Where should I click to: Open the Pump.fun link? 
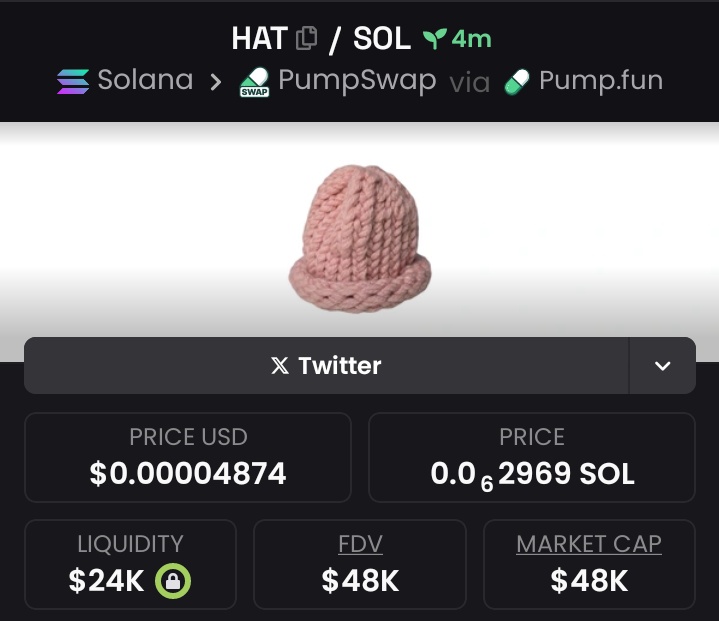pyautogui.click(x=583, y=81)
